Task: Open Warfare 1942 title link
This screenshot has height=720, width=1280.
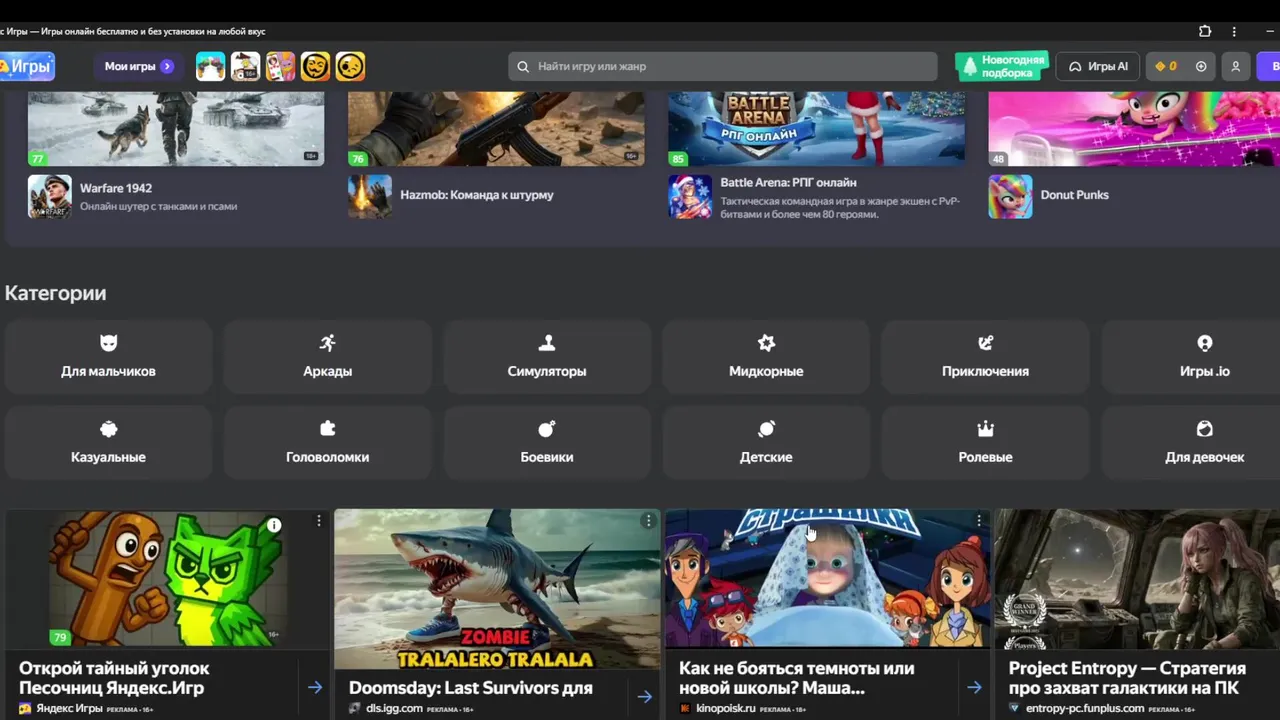Action: click(116, 188)
